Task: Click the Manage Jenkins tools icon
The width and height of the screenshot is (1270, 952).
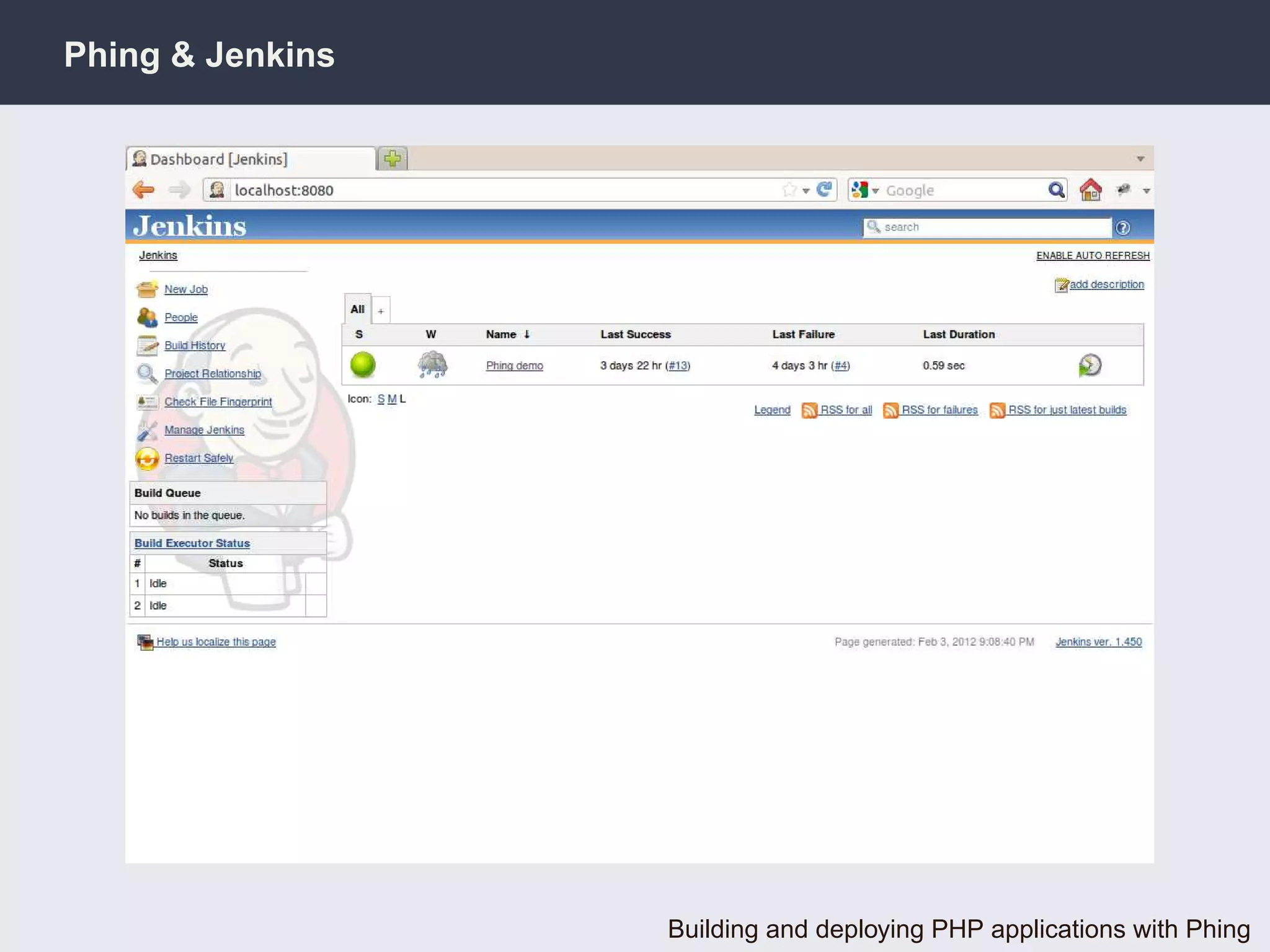Action: click(x=147, y=430)
